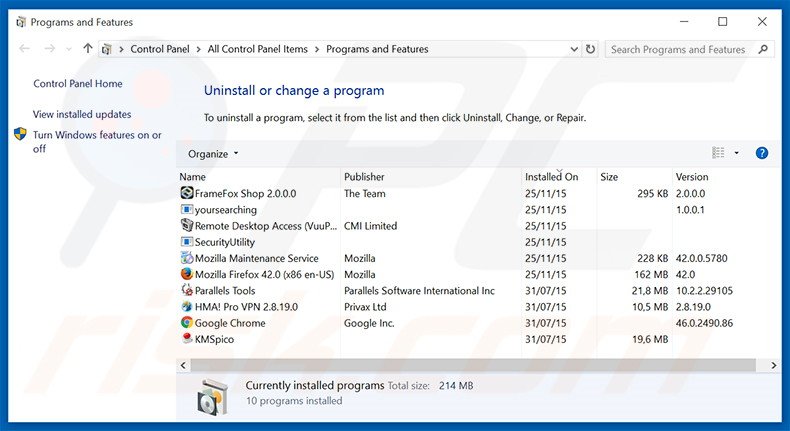The width and height of the screenshot is (790, 431).
Task: Click the KMSpico red button icon
Action: click(x=187, y=338)
